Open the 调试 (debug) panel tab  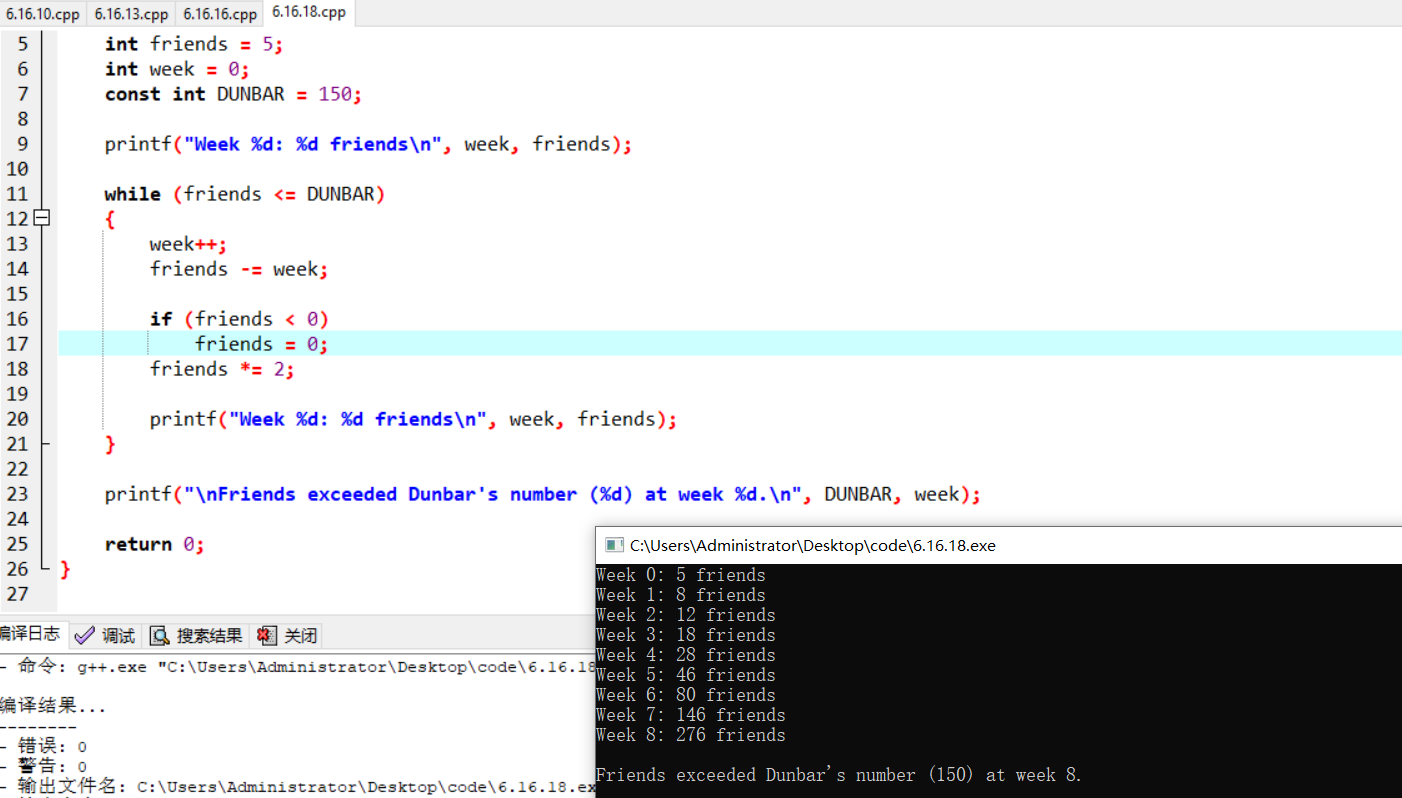pos(105,635)
